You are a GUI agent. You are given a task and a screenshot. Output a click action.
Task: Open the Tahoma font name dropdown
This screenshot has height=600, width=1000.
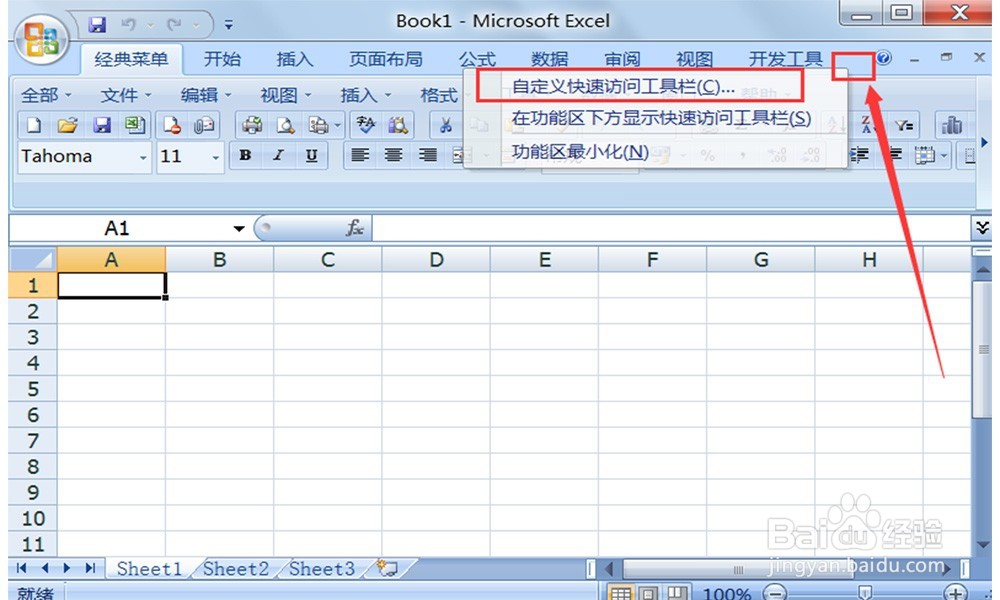[x=143, y=157]
